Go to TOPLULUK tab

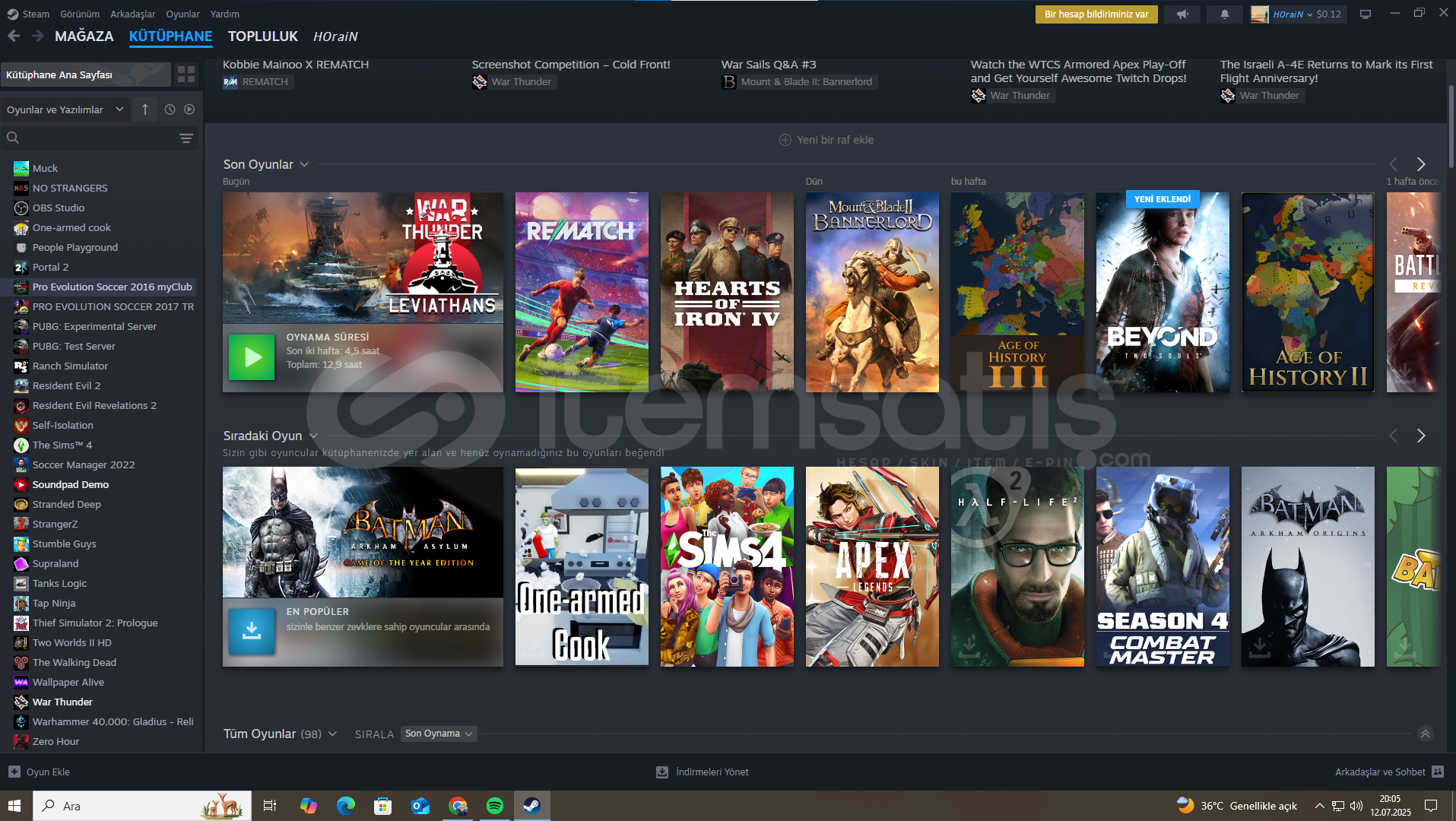pyautogui.click(x=263, y=36)
